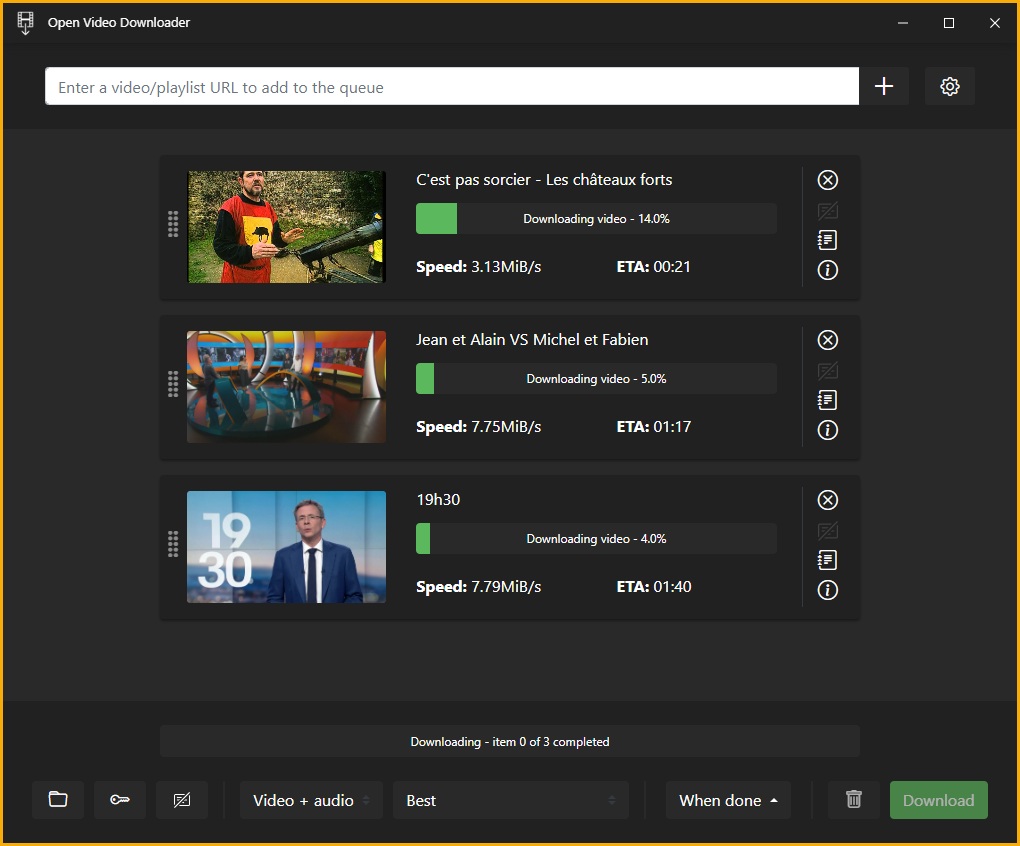Toggle subtitles for the 19h30 video
The height and width of the screenshot is (846, 1020).
pyautogui.click(x=827, y=530)
